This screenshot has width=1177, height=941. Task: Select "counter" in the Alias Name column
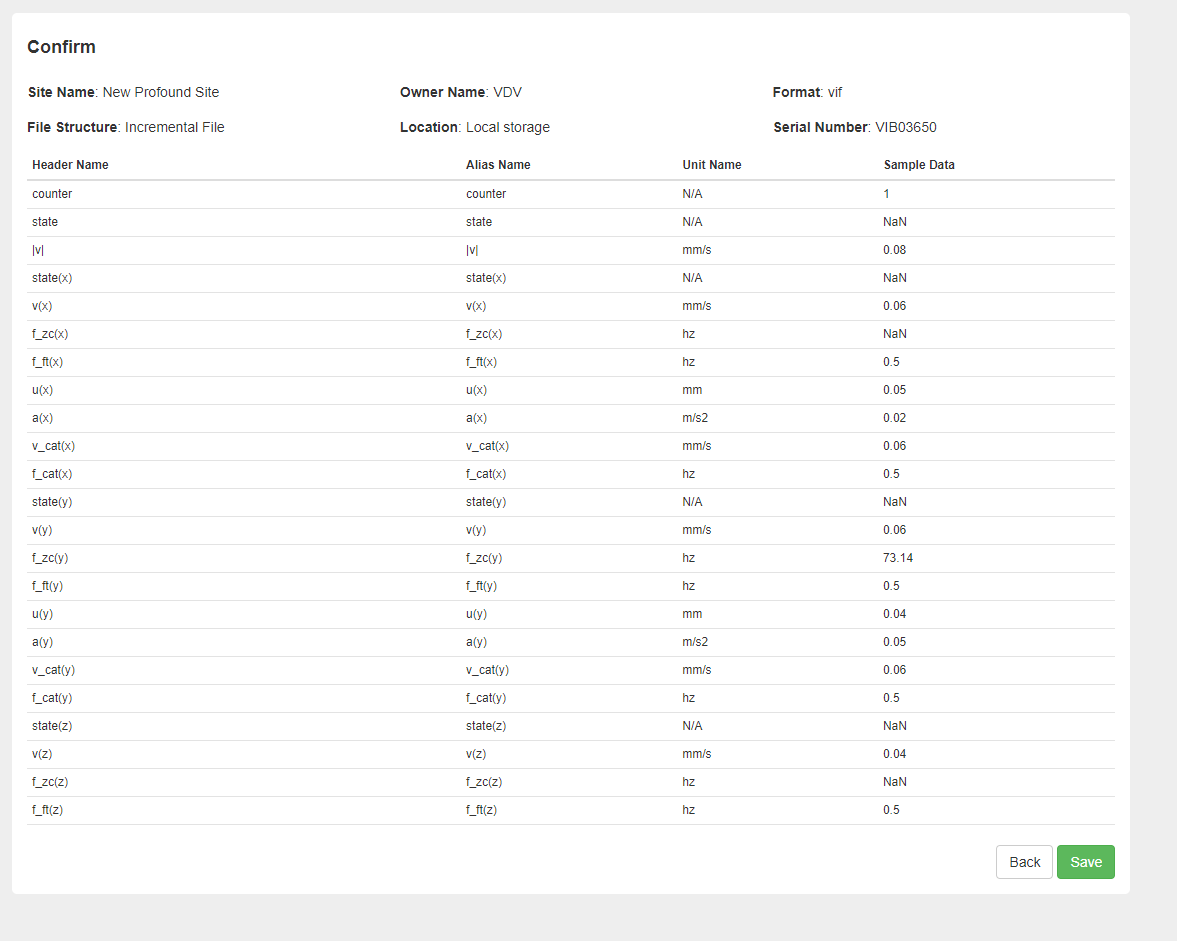point(486,194)
